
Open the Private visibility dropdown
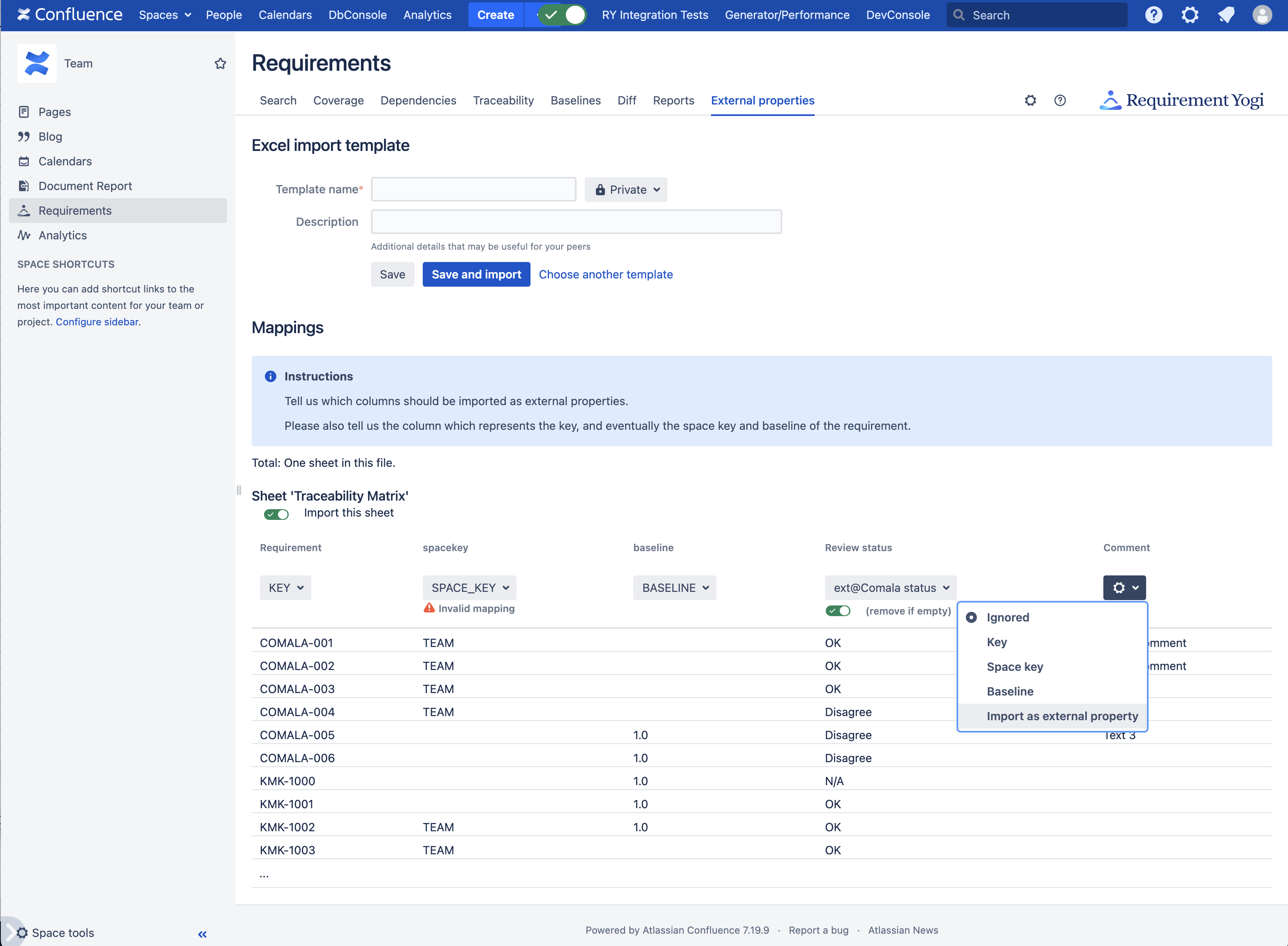[x=625, y=190]
